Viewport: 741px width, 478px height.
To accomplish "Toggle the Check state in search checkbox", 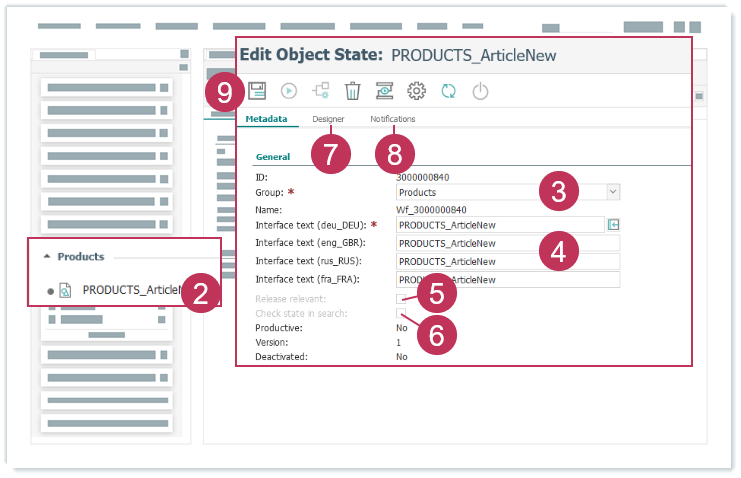I will pos(401,313).
